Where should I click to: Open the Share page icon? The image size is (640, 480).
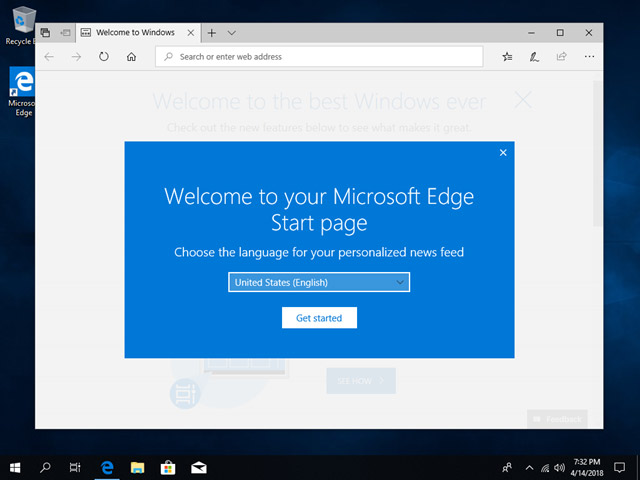pos(562,57)
